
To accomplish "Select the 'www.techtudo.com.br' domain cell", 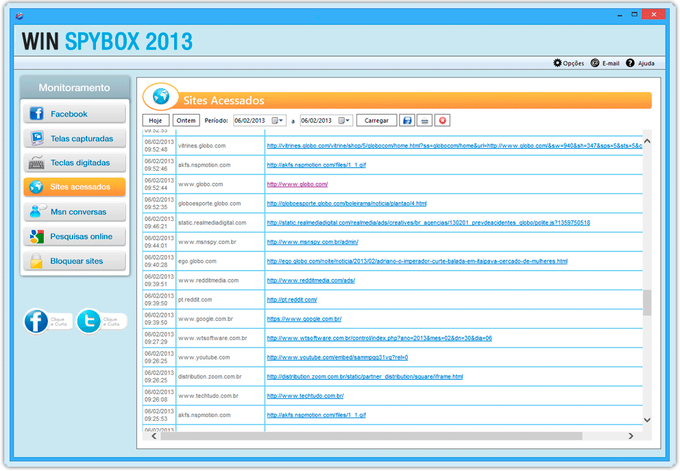I will click(220, 396).
